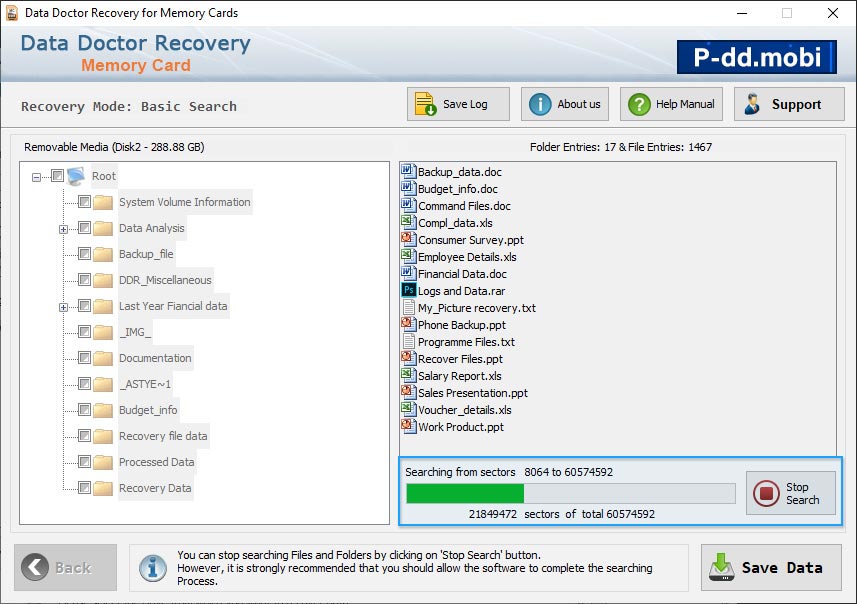The image size is (857, 604).
Task: Check the _ASTYE~1 checkbox
Action: point(84,384)
